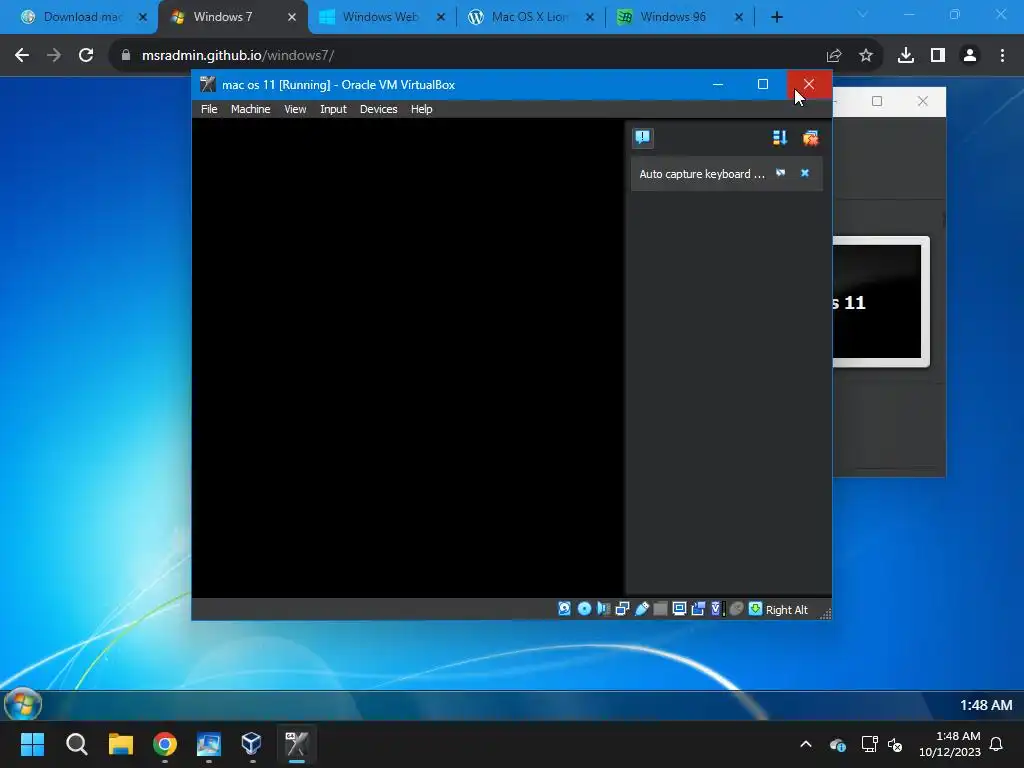Reload the current page

click(x=86, y=56)
